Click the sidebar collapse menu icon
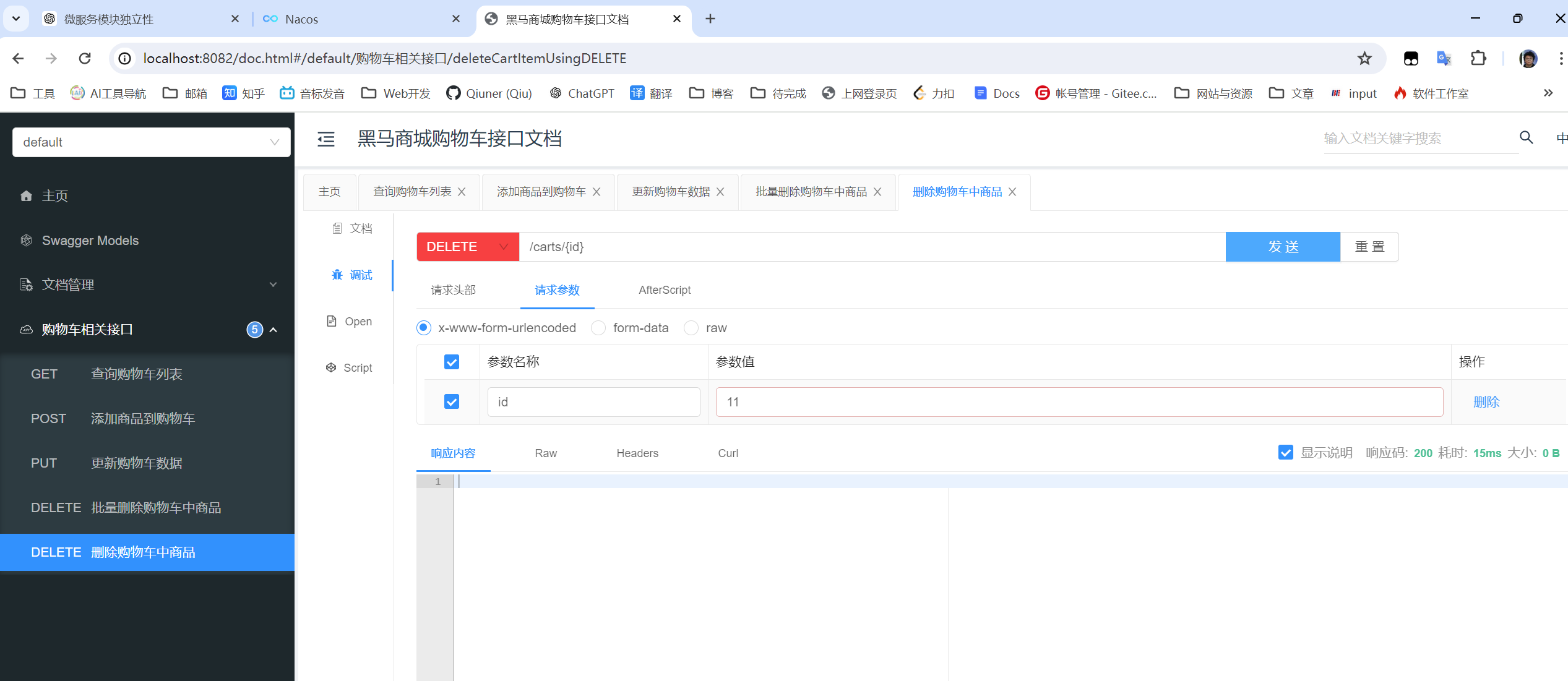The image size is (1568, 681). (326, 139)
